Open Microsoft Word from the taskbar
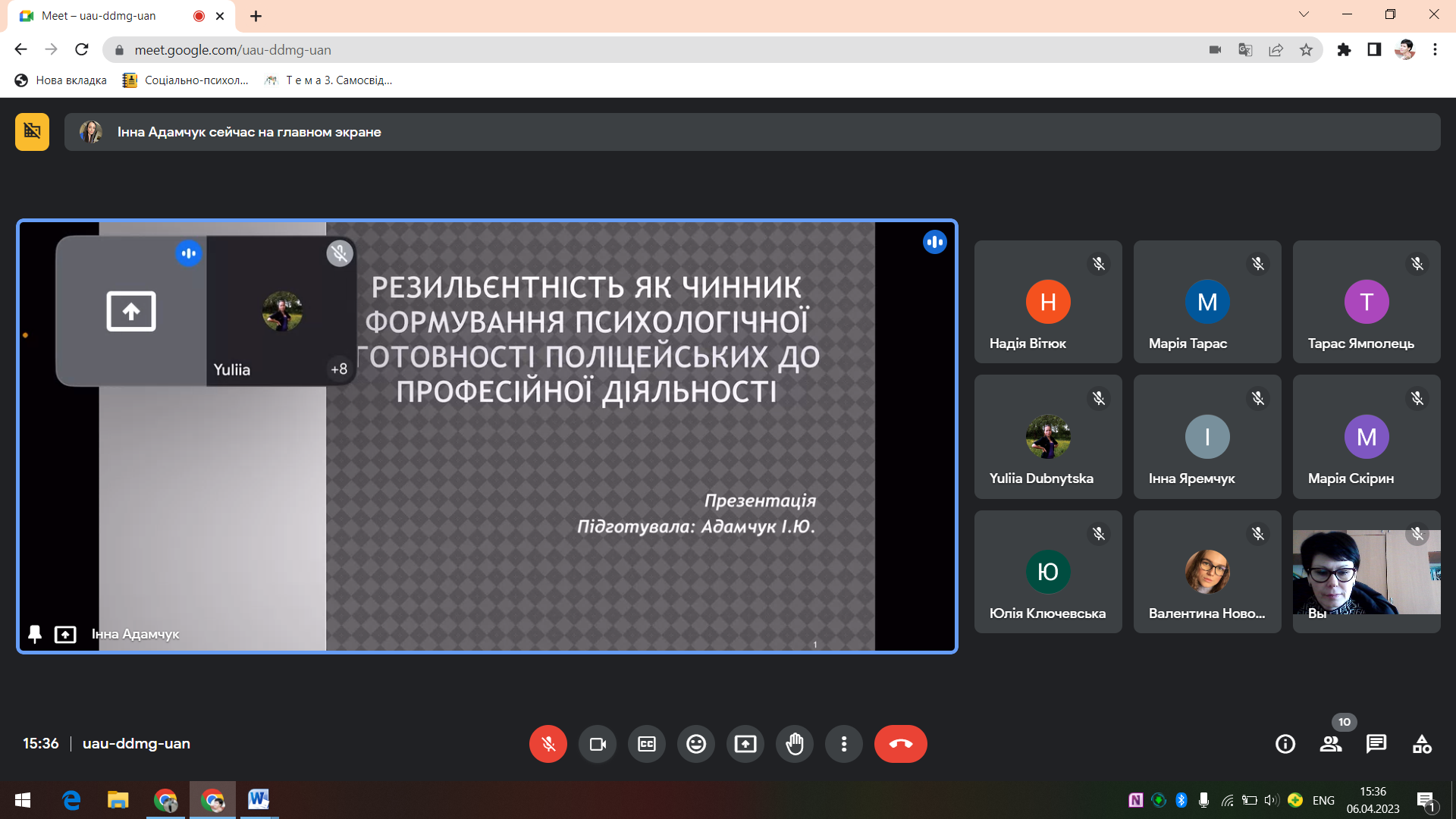This screenshot has height=819, width=1456. [x=259, y=799]
